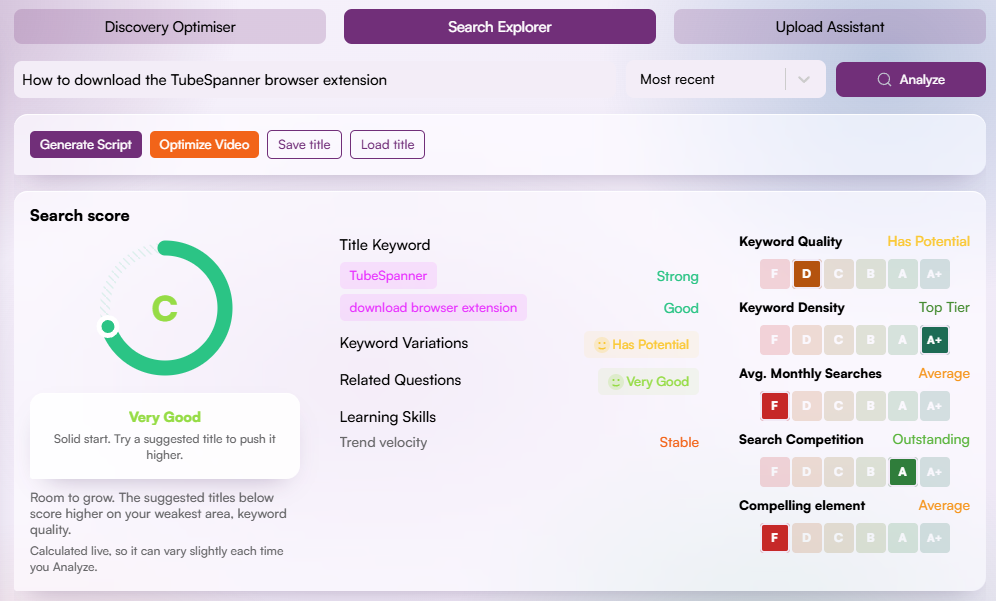996x601 pixels.
Task: Open the Most recent sort dropdown
Action: (725, 79)
